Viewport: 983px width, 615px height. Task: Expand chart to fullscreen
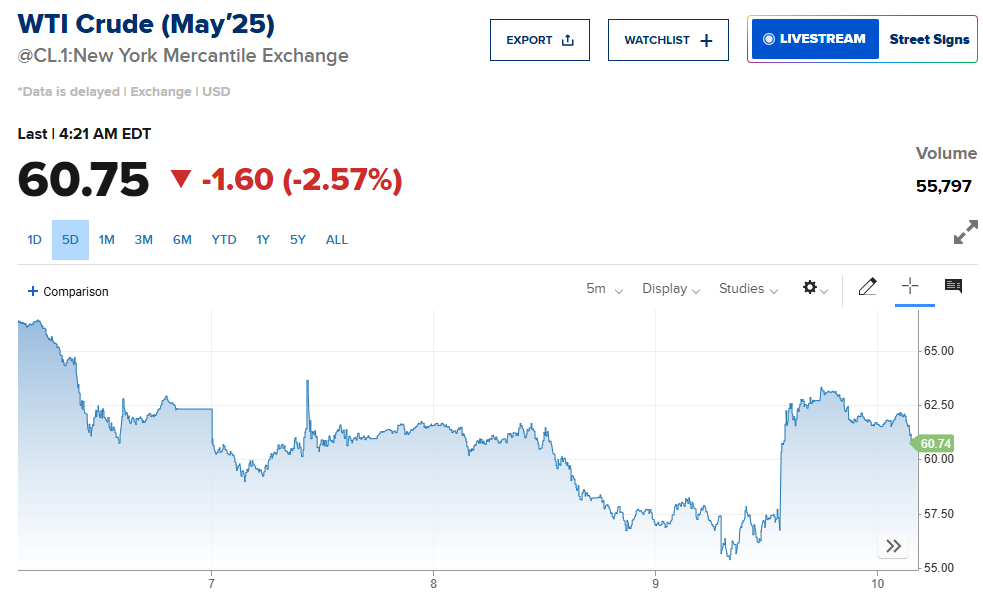(x=965, y=234)
